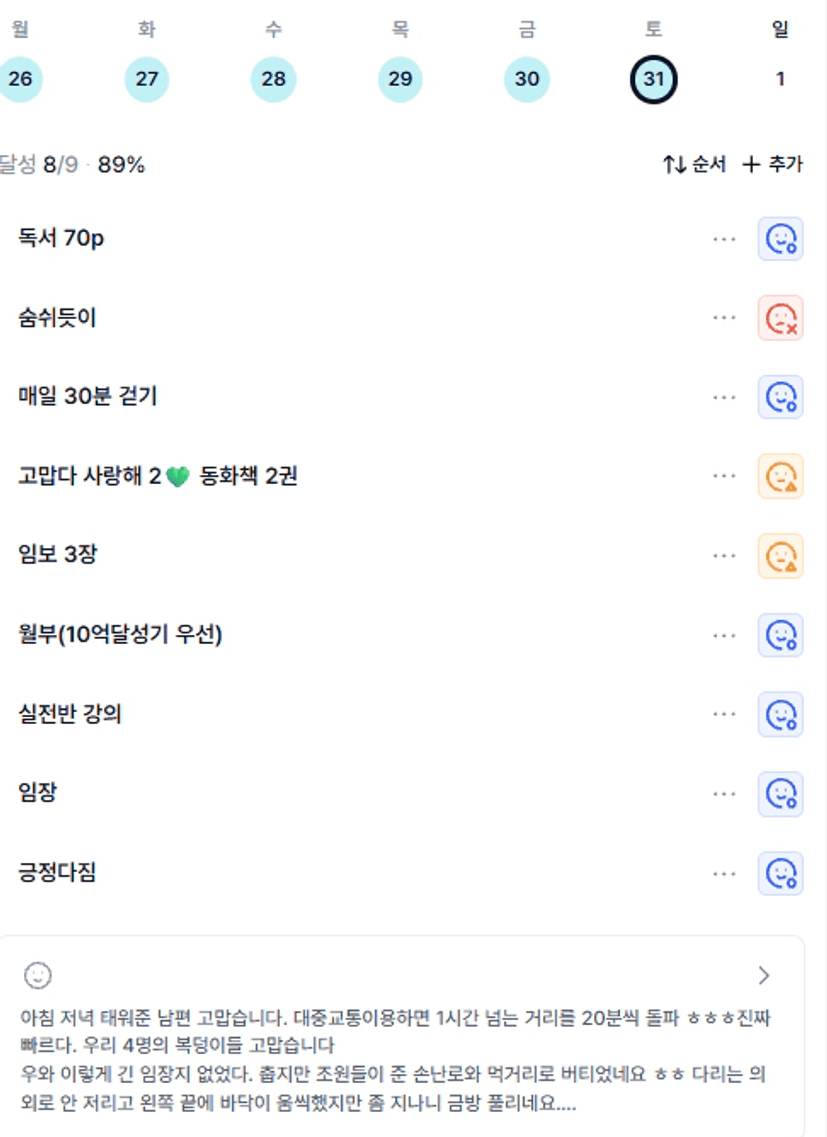Screen dimensions: 827x1137
Task: Toggle the completion face for 월부(10억달성기 우선)
Action: click(x=780, y=635)
